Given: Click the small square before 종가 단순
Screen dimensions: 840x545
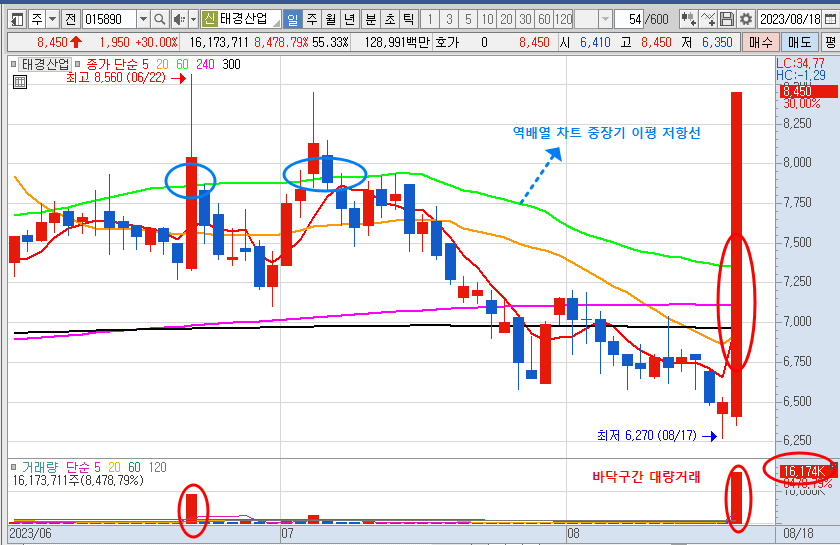Looking at the screenshot, I should tap(78, 64).
